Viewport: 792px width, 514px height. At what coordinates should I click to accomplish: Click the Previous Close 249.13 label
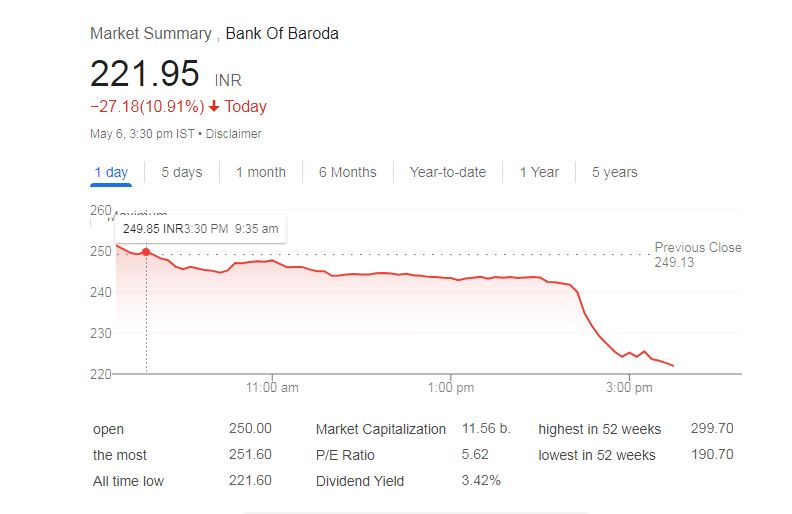(698, 255)
